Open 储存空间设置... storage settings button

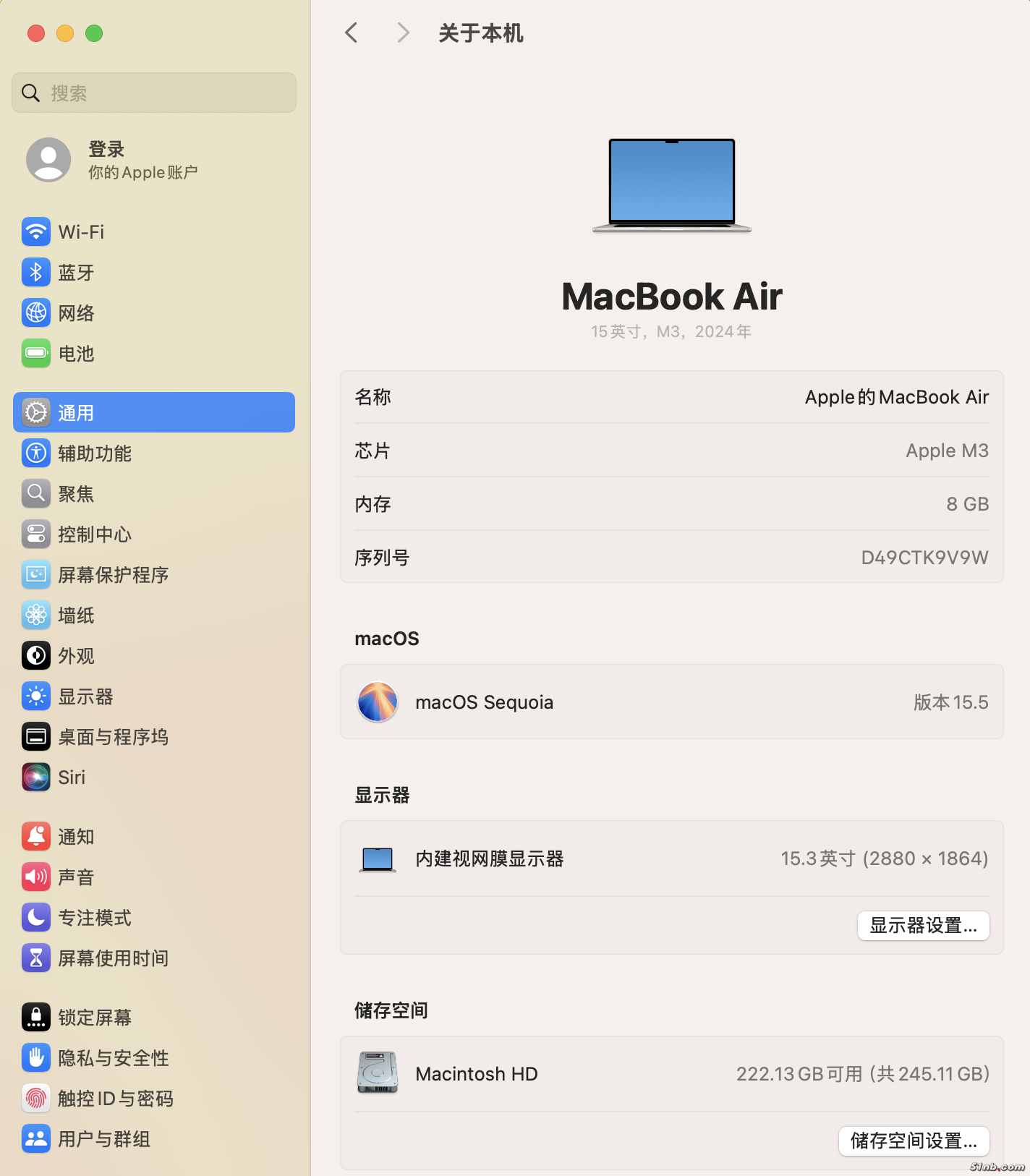(x=914, y=1141)
